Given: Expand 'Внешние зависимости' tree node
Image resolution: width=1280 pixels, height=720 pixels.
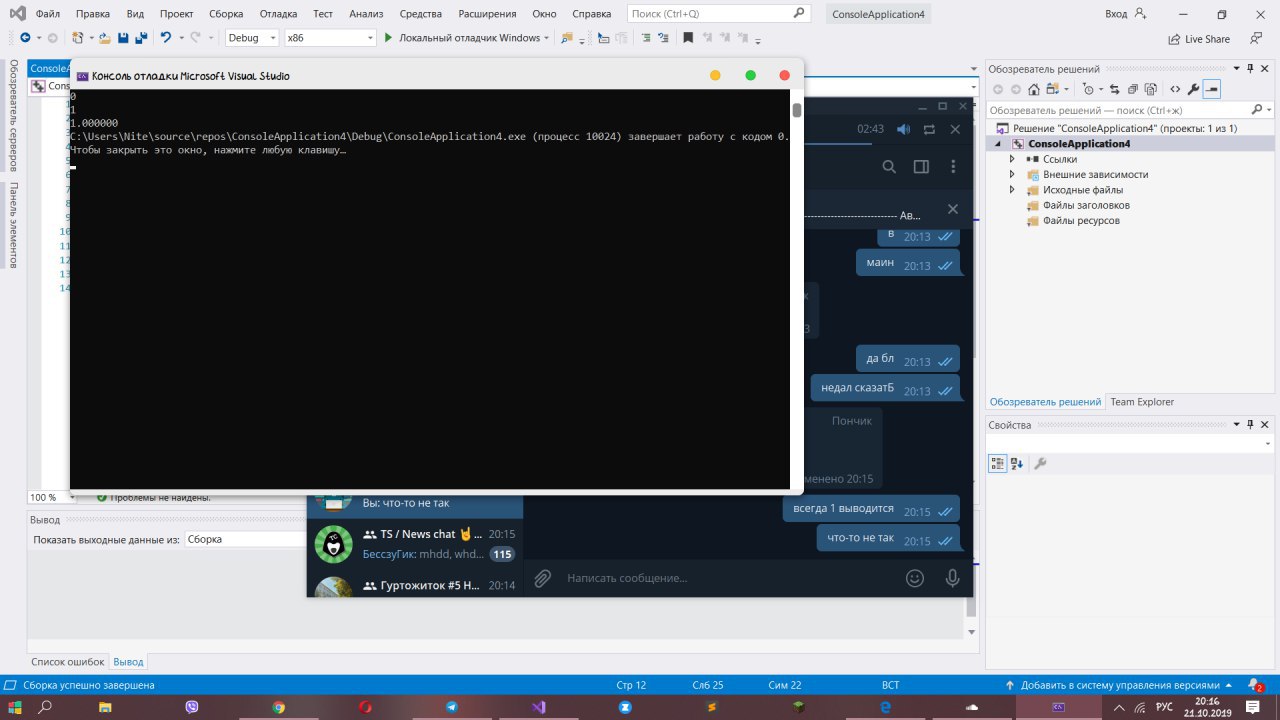Looking at the screenshot, I should [1012, 174].
